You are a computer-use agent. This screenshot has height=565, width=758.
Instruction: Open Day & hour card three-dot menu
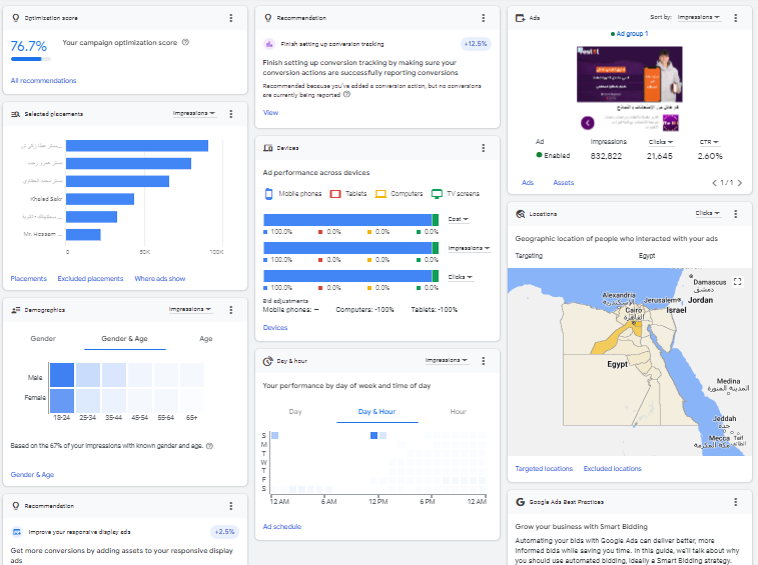click(483, 361)
